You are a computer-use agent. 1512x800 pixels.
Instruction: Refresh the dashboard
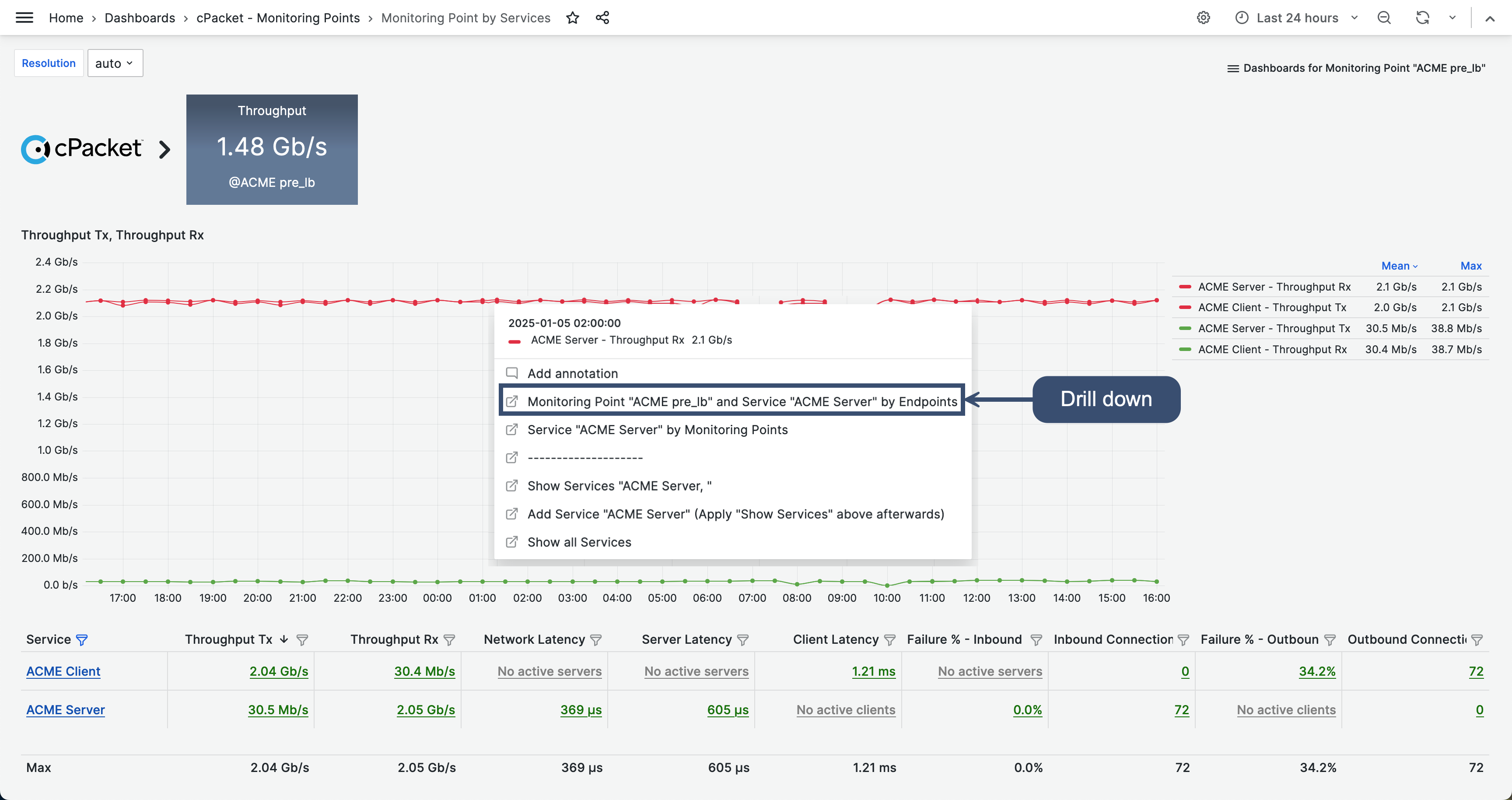click(x=1422, y=18)
